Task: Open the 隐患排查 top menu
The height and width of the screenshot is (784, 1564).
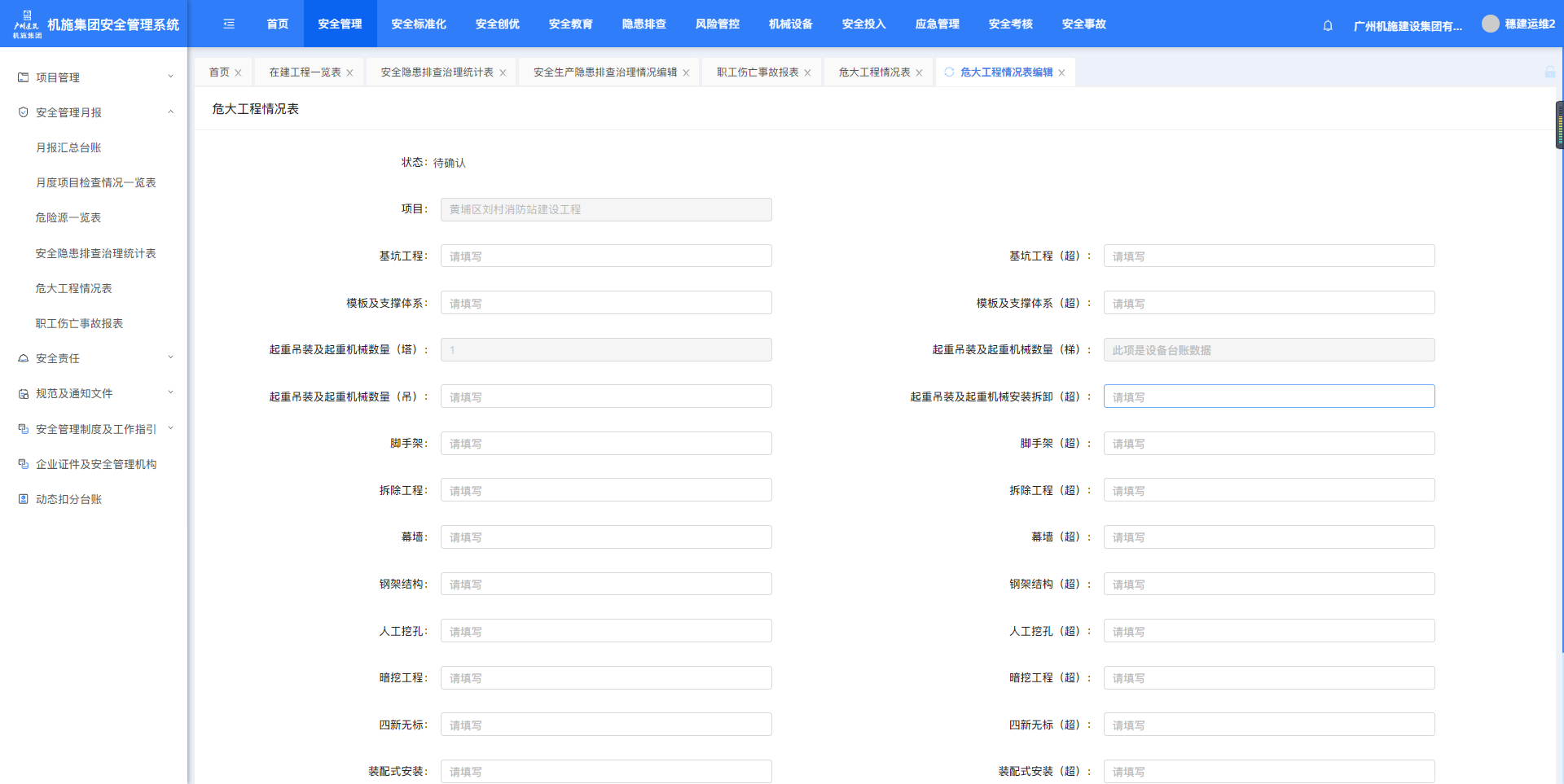Action: coord(644,24)
